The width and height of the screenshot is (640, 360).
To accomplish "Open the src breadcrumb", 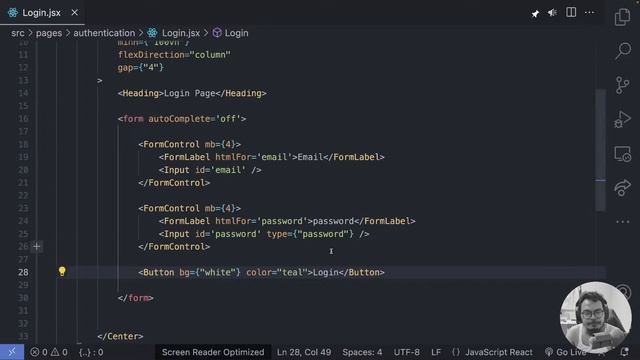I will [18, 33].
